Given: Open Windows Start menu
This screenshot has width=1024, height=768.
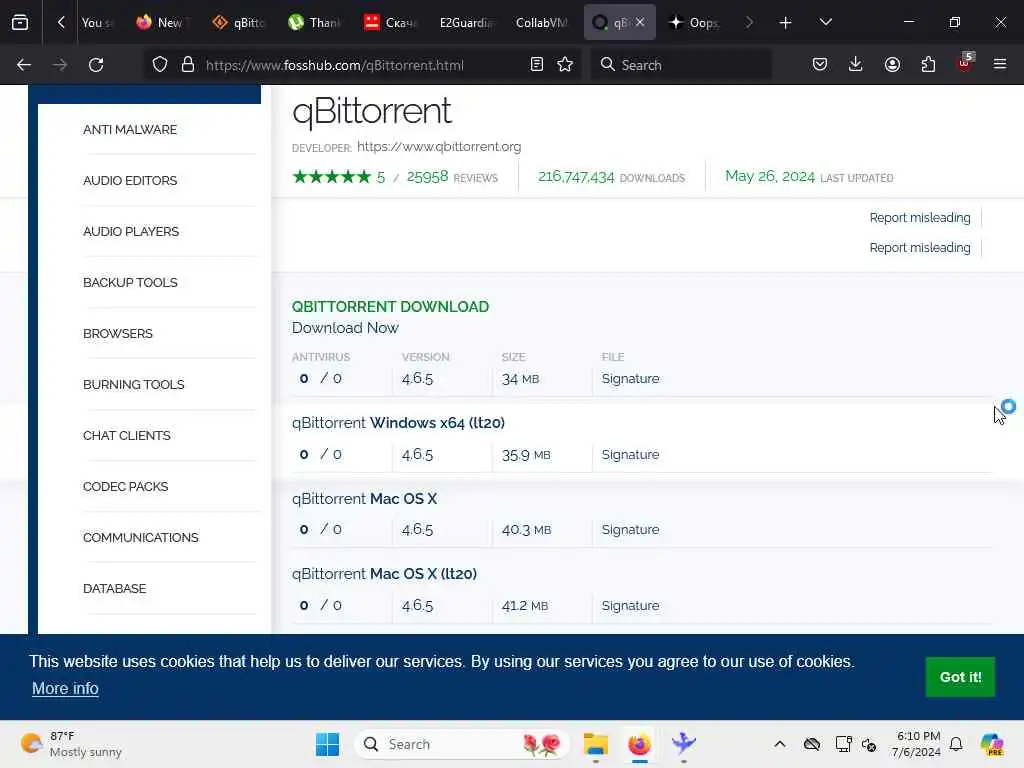Looking at the screenshot, I should click(x=327, y=744).
